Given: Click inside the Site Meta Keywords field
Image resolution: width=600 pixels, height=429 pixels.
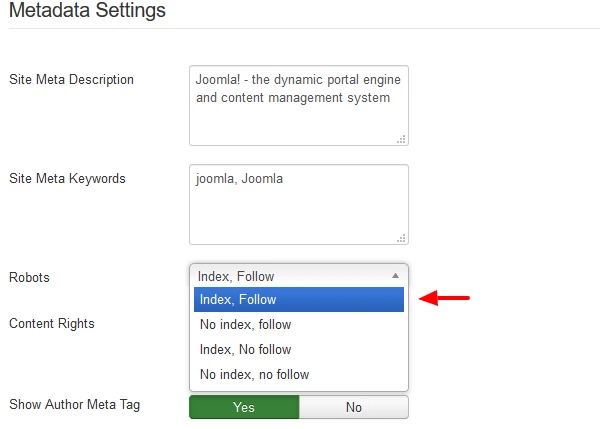Looking at the screenshot, I should point(299,205).
